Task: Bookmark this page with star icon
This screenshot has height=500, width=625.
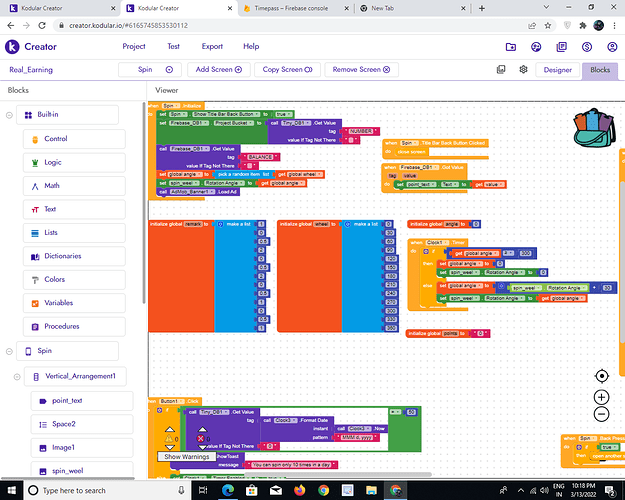Action: click(548, 26)
